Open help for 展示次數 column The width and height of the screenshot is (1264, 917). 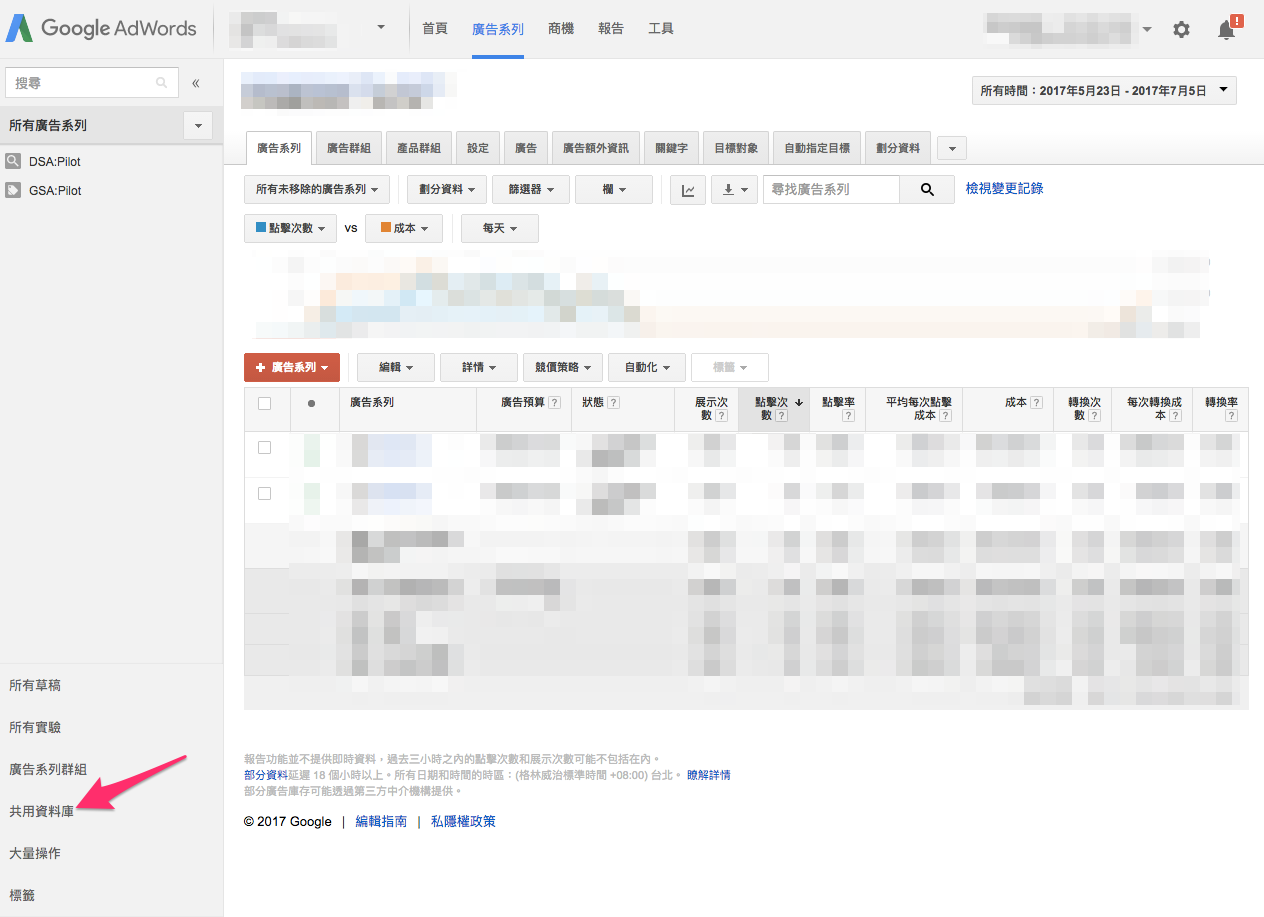click(x=721, y=416)
